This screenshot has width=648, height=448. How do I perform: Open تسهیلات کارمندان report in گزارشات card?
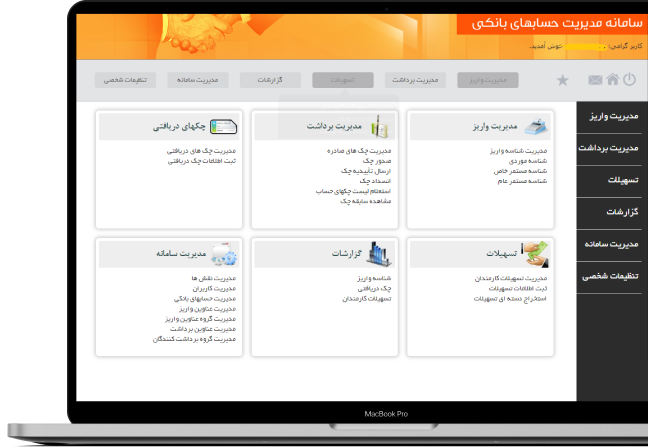pos(367,299)
